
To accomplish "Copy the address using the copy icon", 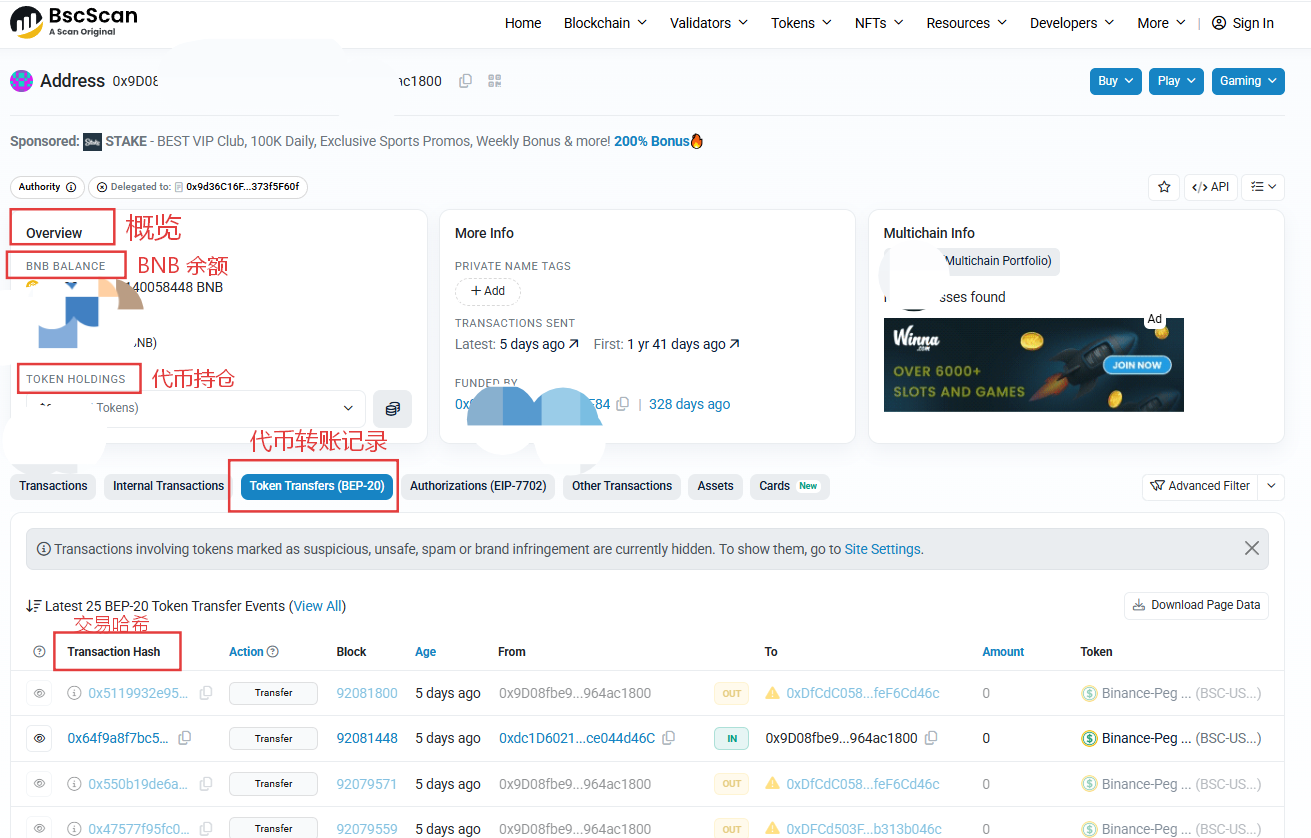I will [465, 81].
